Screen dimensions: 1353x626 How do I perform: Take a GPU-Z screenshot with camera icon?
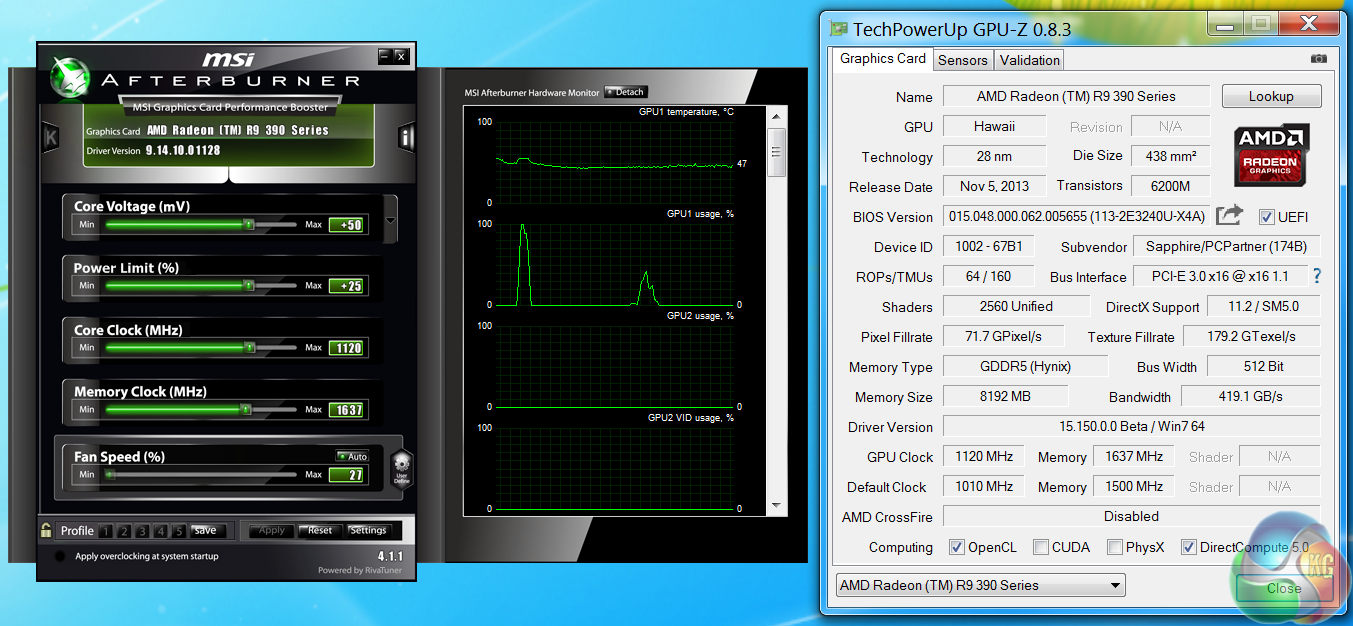(x=1319, y=59)
